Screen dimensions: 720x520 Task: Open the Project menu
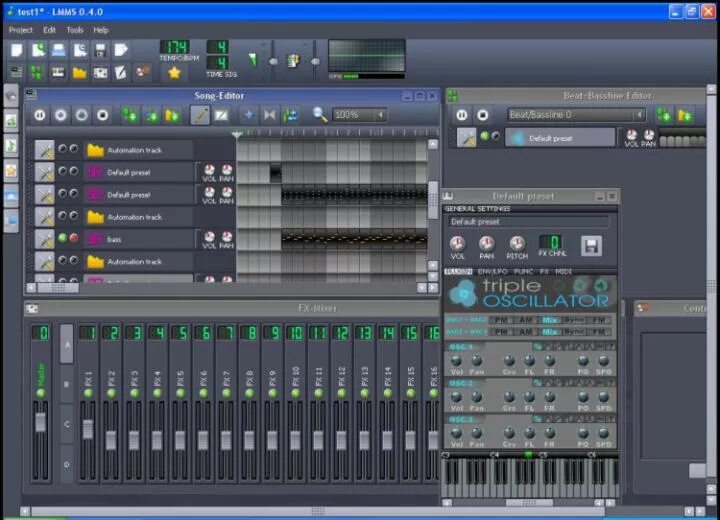[21, 30]
